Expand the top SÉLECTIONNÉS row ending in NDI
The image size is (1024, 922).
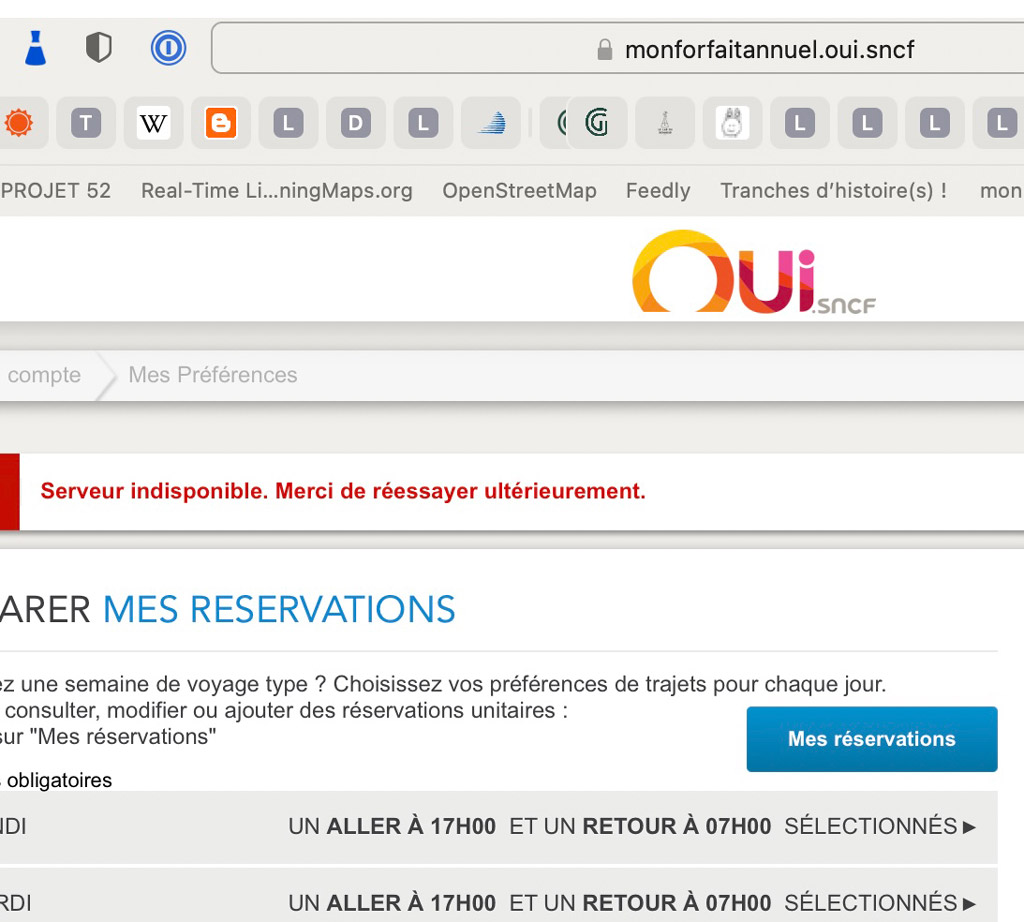click(x=499, y=827)
